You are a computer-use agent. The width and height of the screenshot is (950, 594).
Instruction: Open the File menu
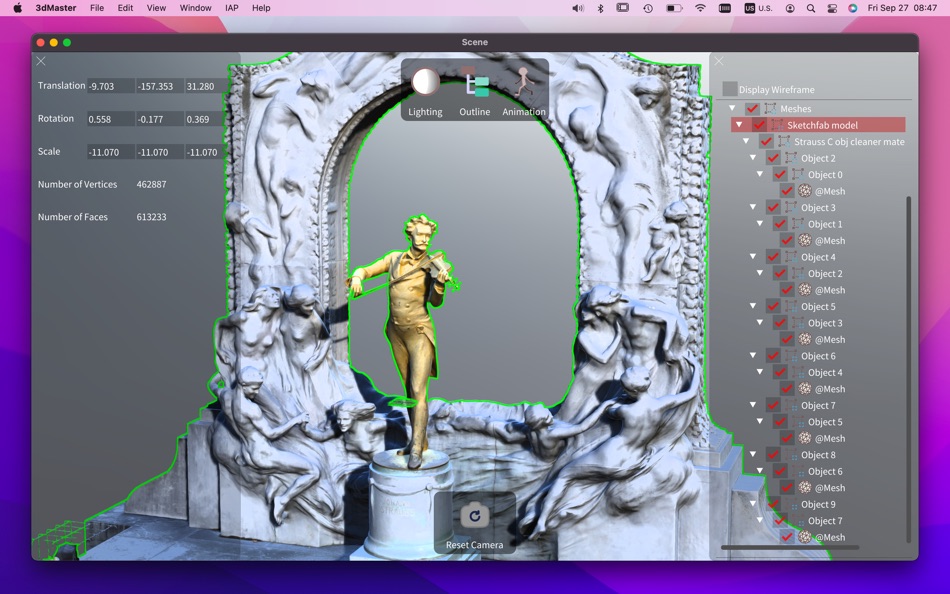[x=97, y=8]
